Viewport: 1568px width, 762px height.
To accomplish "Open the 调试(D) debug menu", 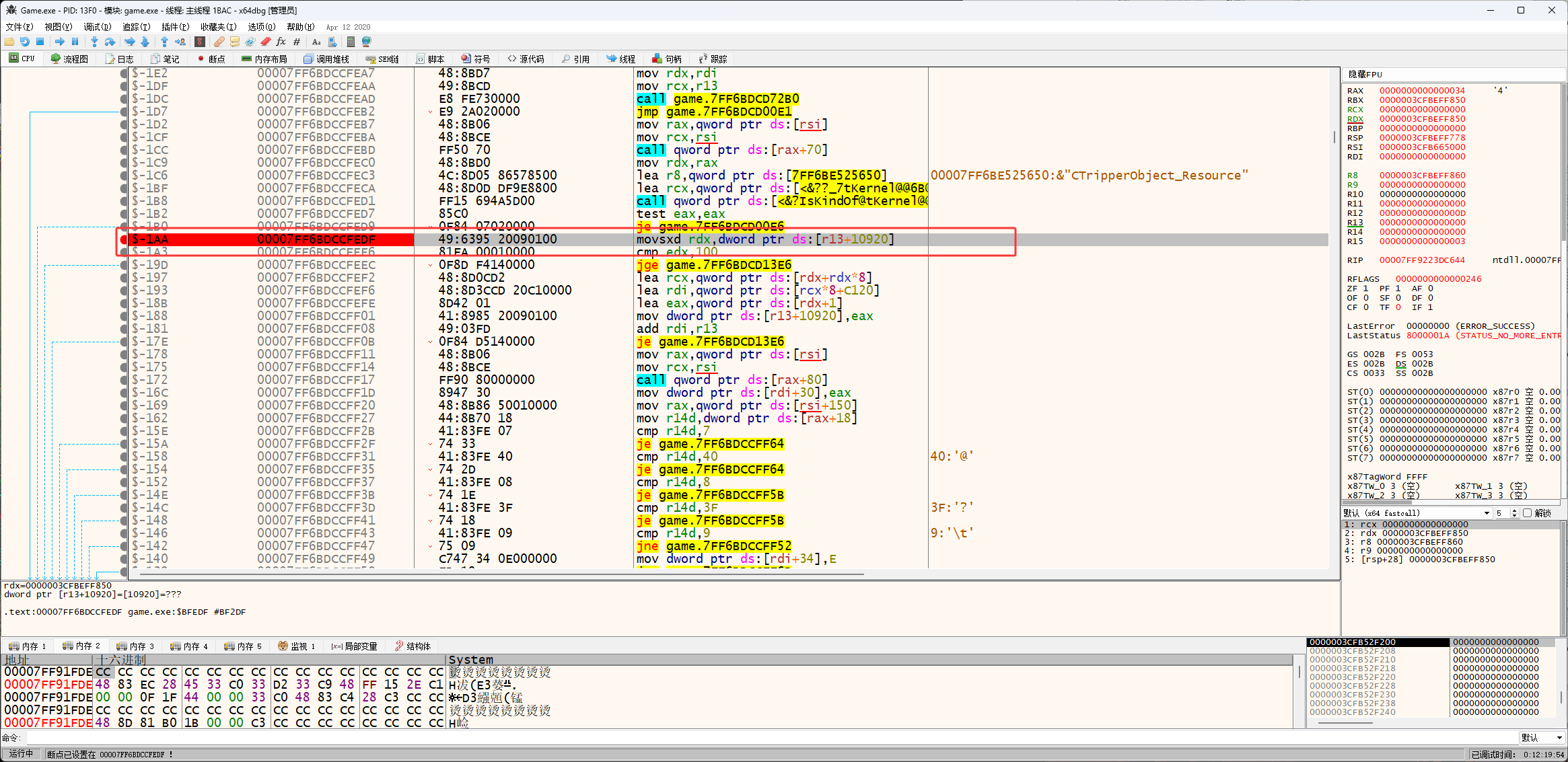I will click(97, 27).
